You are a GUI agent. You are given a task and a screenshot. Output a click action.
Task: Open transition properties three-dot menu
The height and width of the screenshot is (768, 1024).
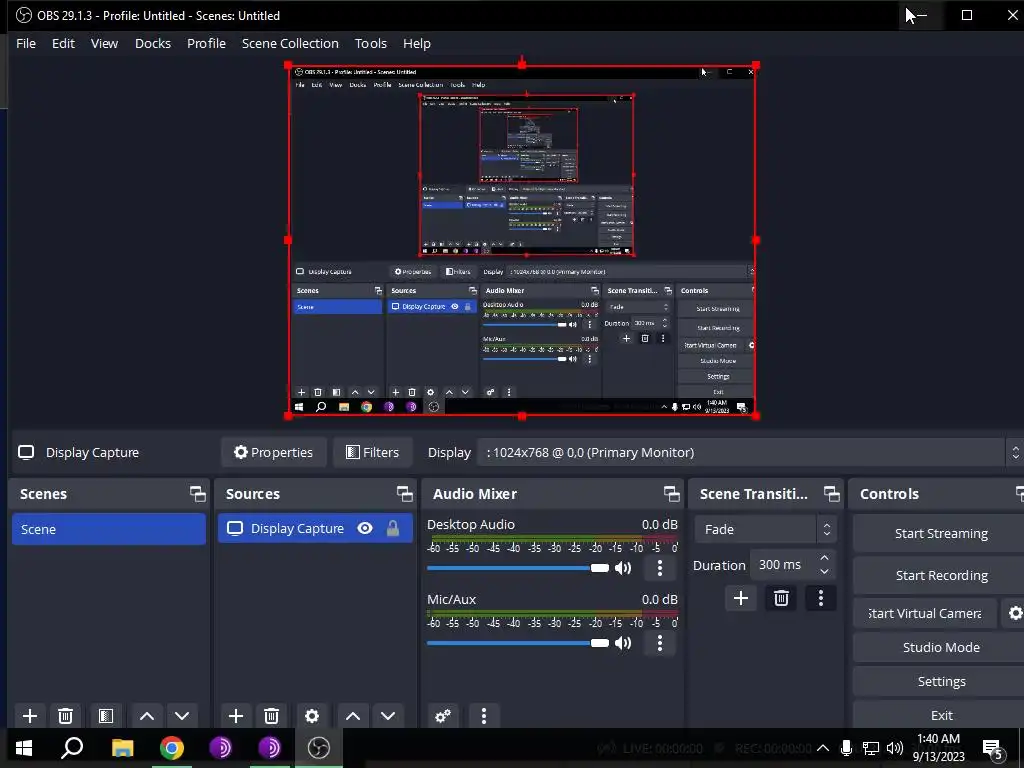point(821,598)
